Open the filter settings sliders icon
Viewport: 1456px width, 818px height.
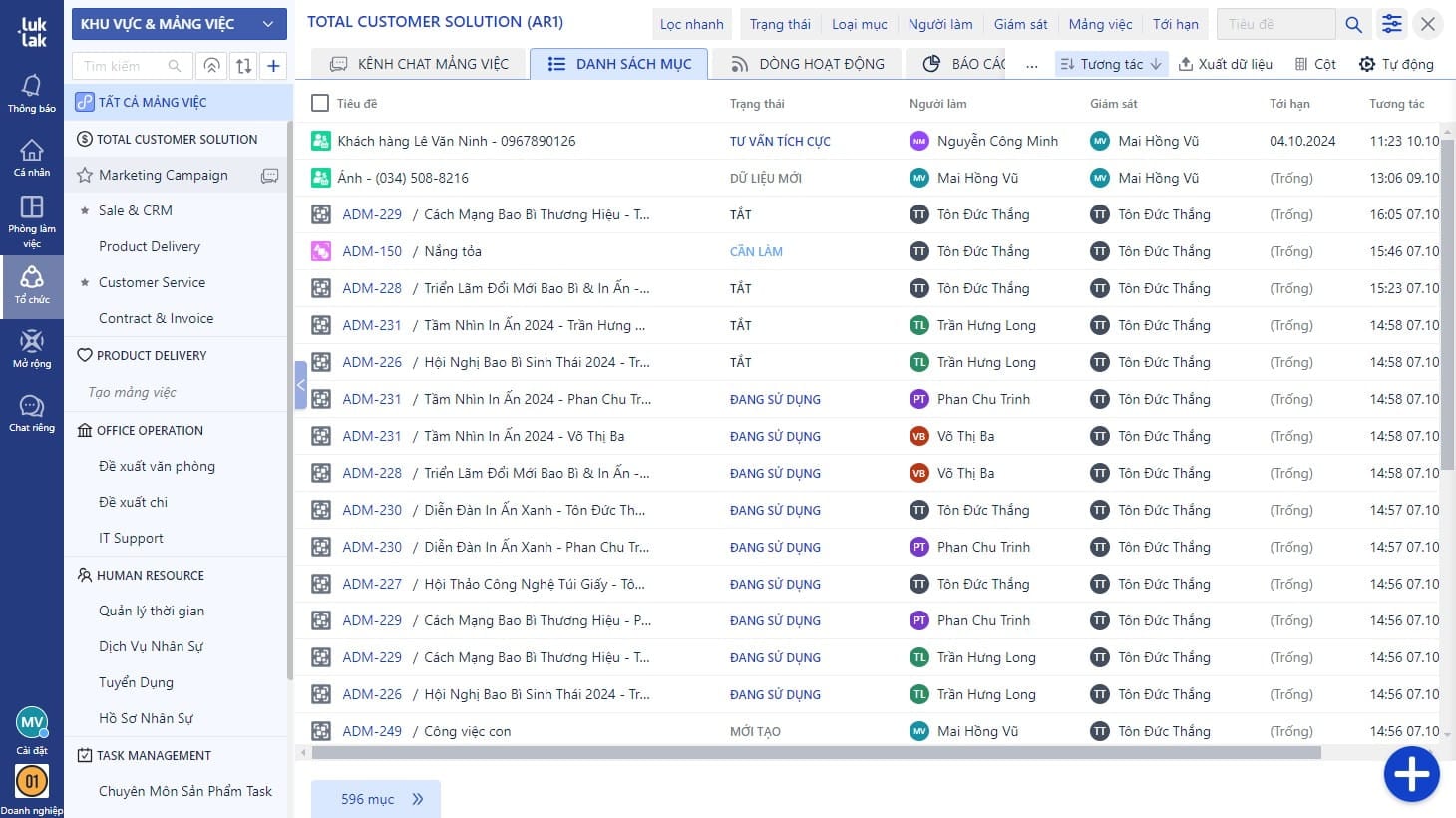click(x=1392, y=24)
